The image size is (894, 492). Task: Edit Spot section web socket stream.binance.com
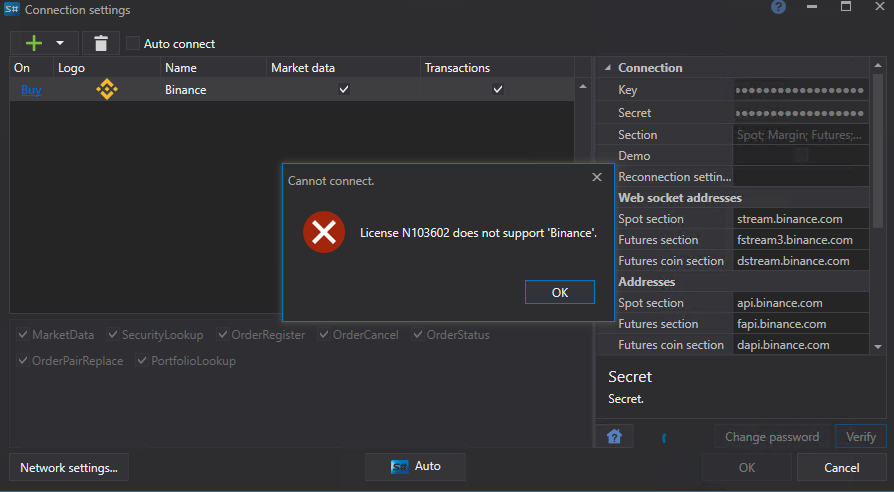(800, 219)
